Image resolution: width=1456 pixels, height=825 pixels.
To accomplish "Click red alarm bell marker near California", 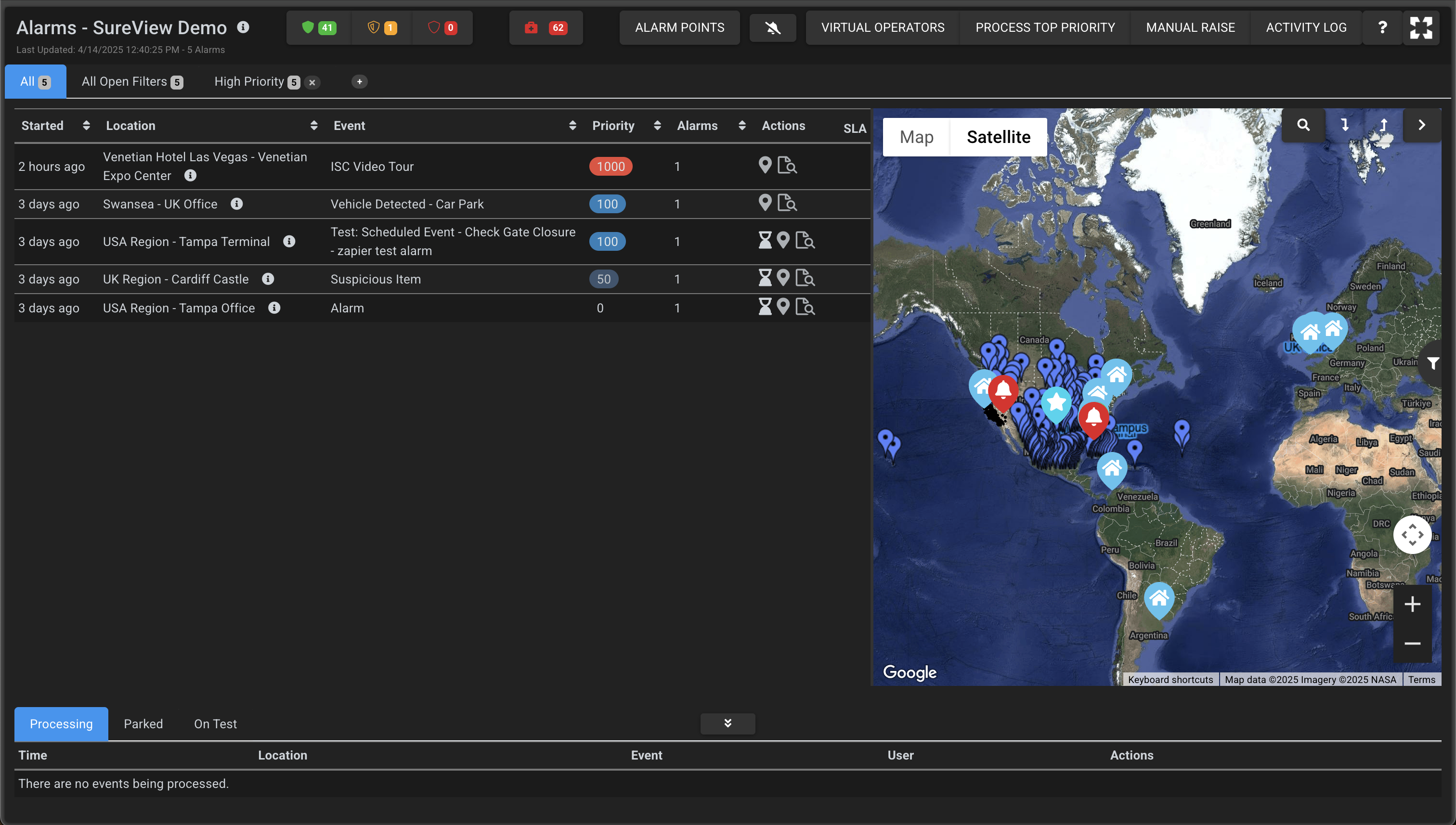I will 1003,391.
